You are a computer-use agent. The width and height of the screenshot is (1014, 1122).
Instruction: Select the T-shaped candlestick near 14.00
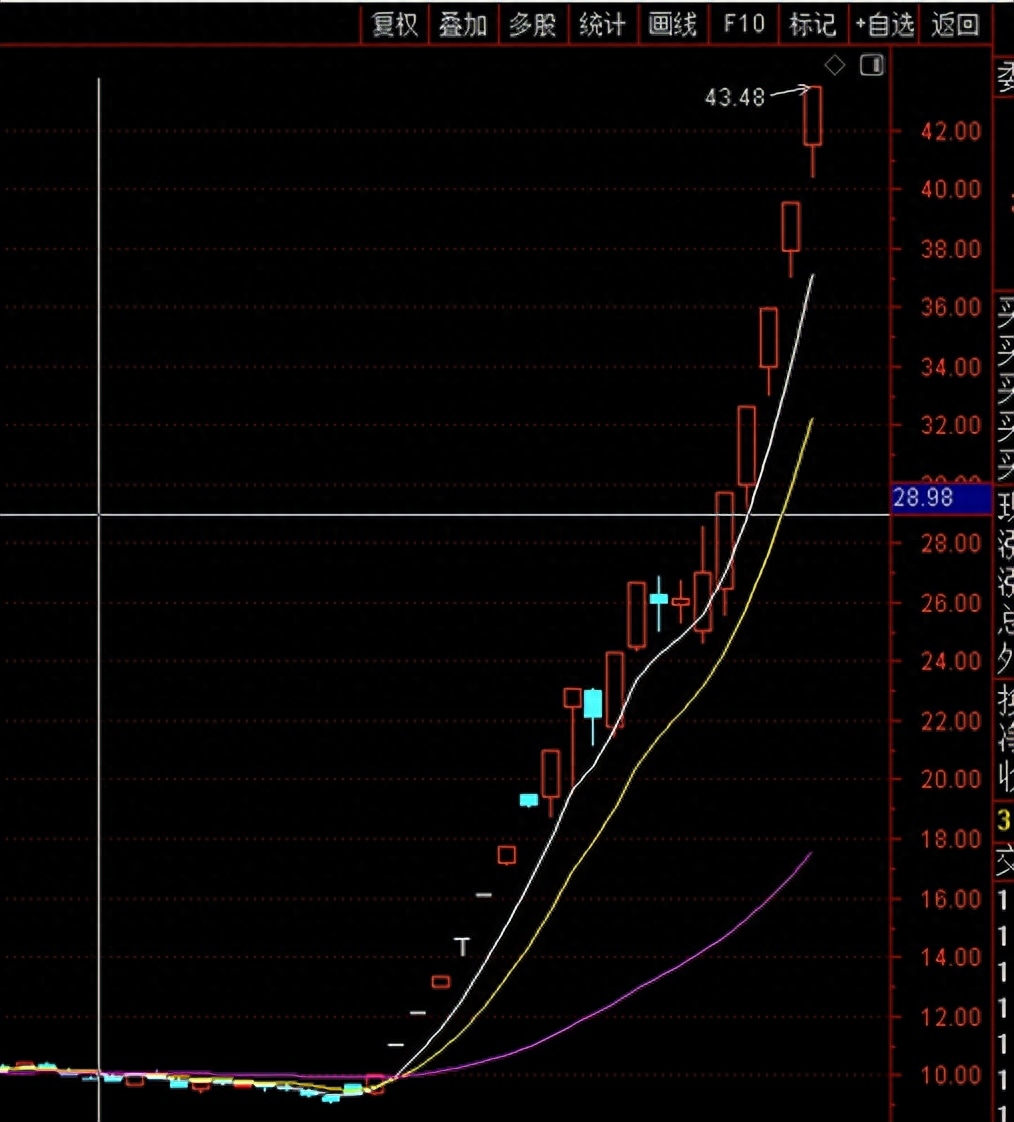tap(462, 947)
